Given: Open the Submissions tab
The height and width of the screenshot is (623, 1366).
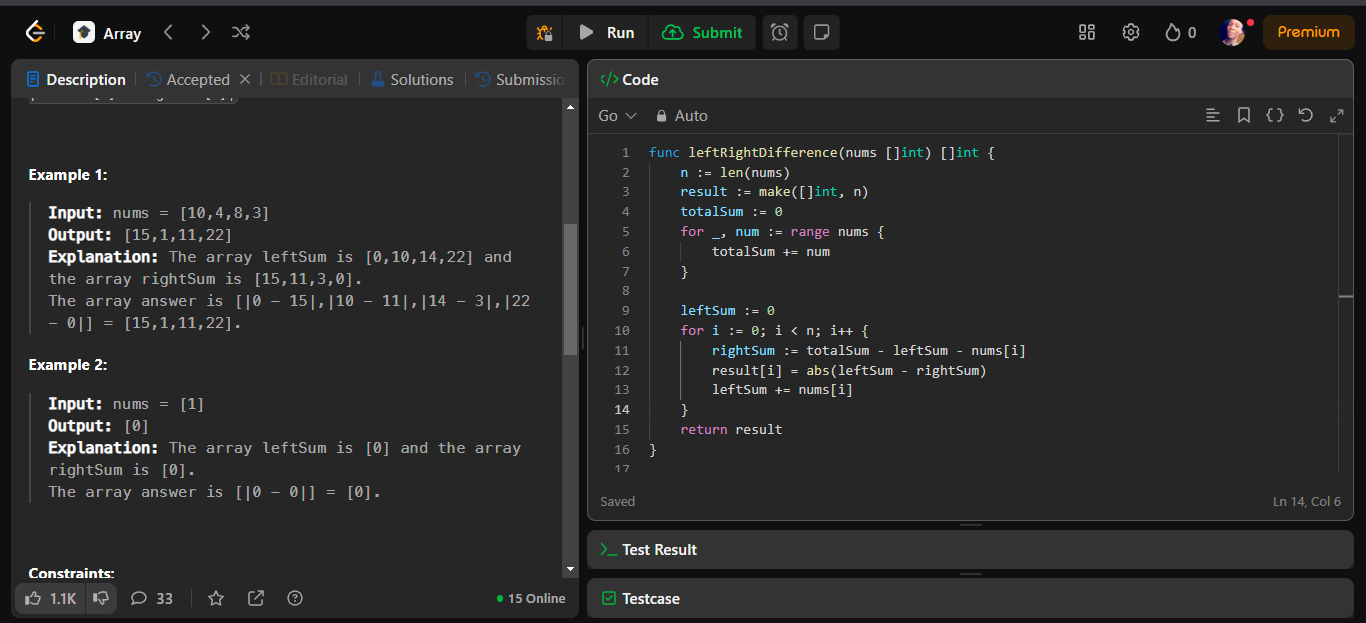Looking at the screenshot, I should coord(520,79).
